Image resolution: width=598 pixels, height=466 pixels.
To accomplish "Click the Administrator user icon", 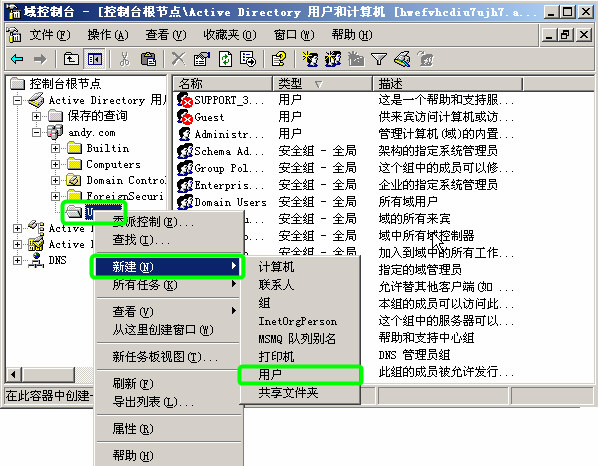I will tap(185, 134).
